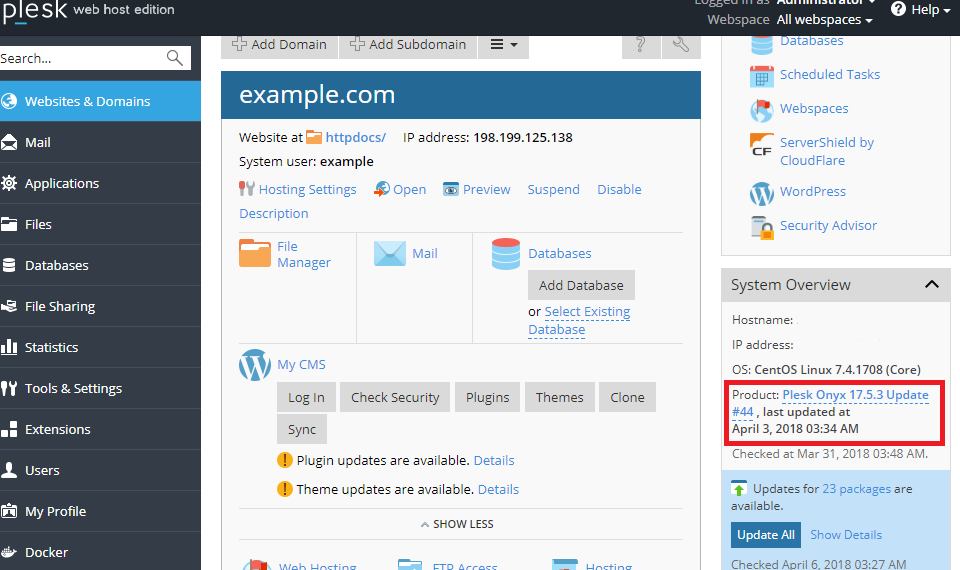Collapse domain details with Show Less
Image resolution: width=960 pixels, height=570 pixels.
point(456,524)
